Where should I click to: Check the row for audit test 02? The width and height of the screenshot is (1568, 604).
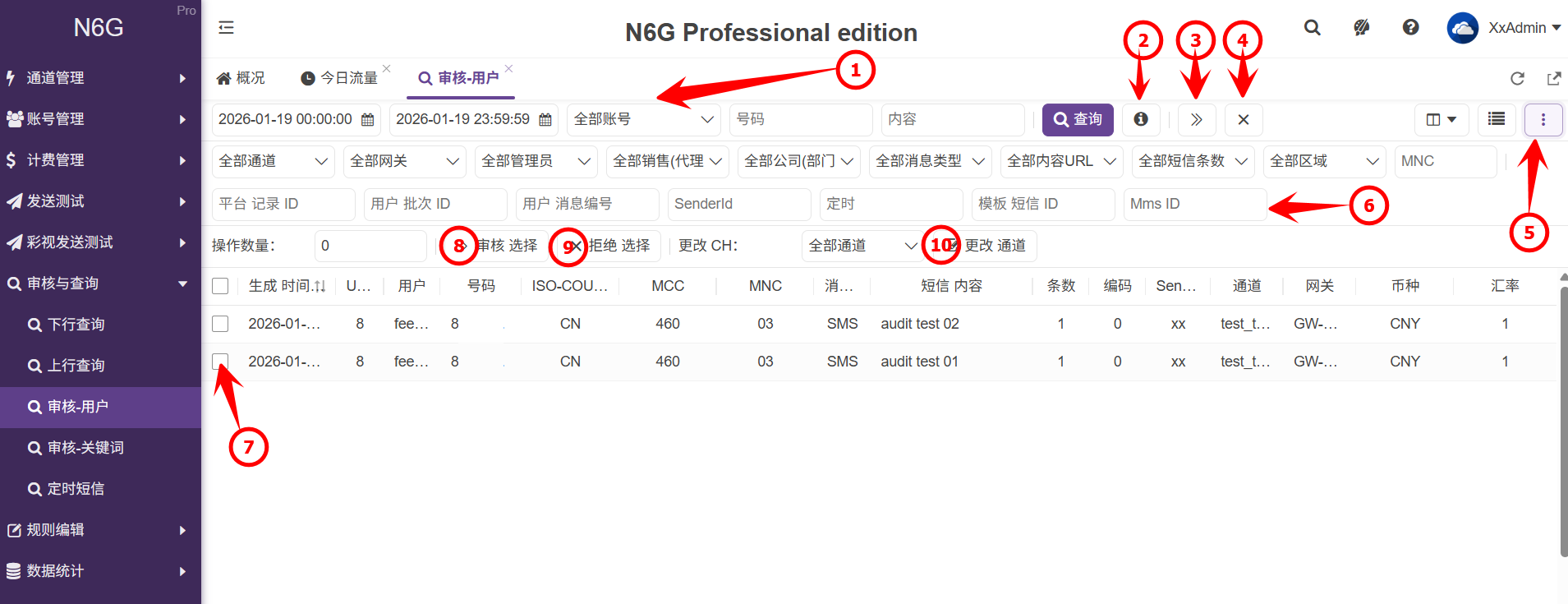(220, 324)
